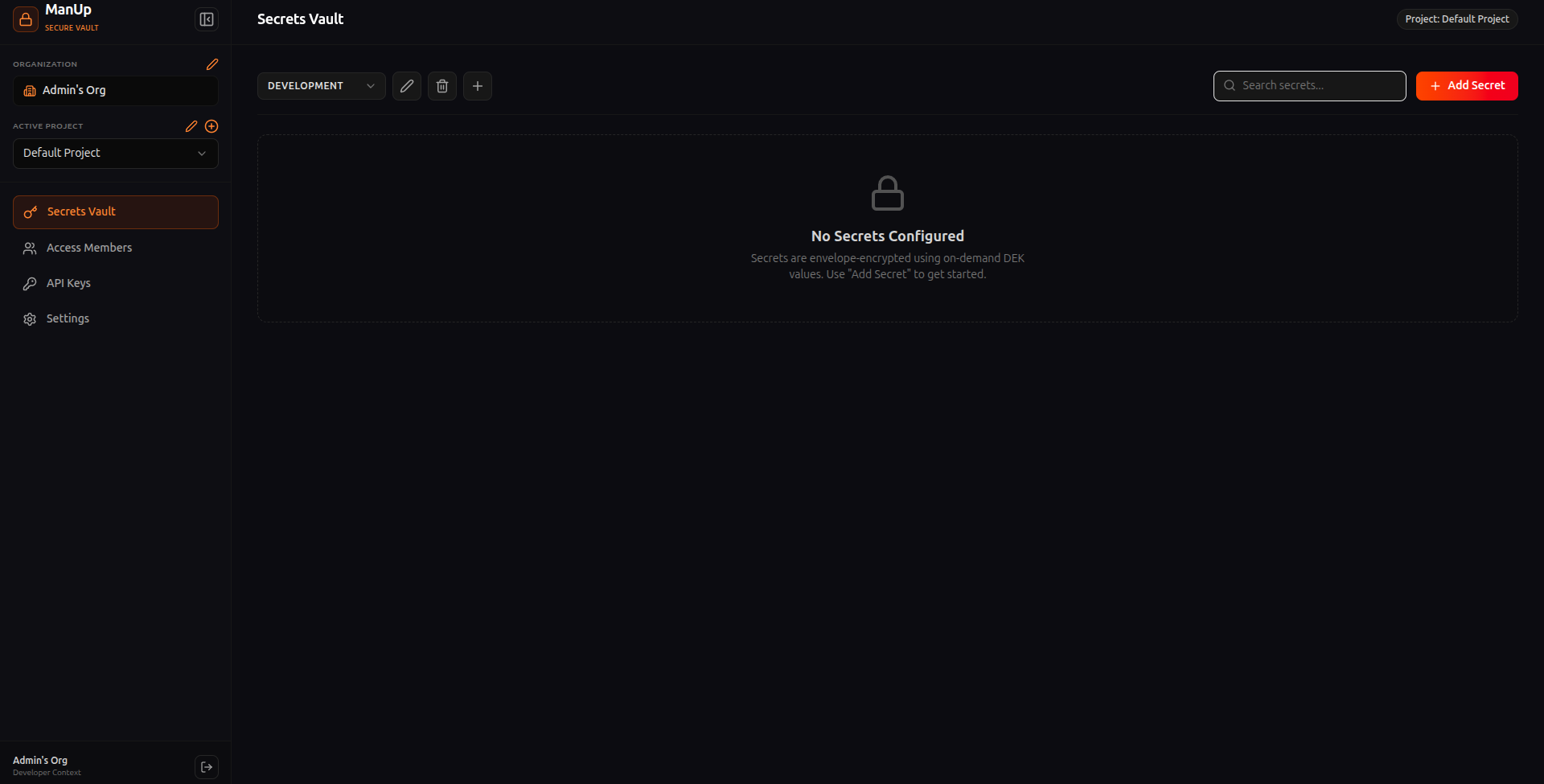Screen dimensions: 1544x784
Task: Add a new environment with the plus button
Action: tap(478, 86)
